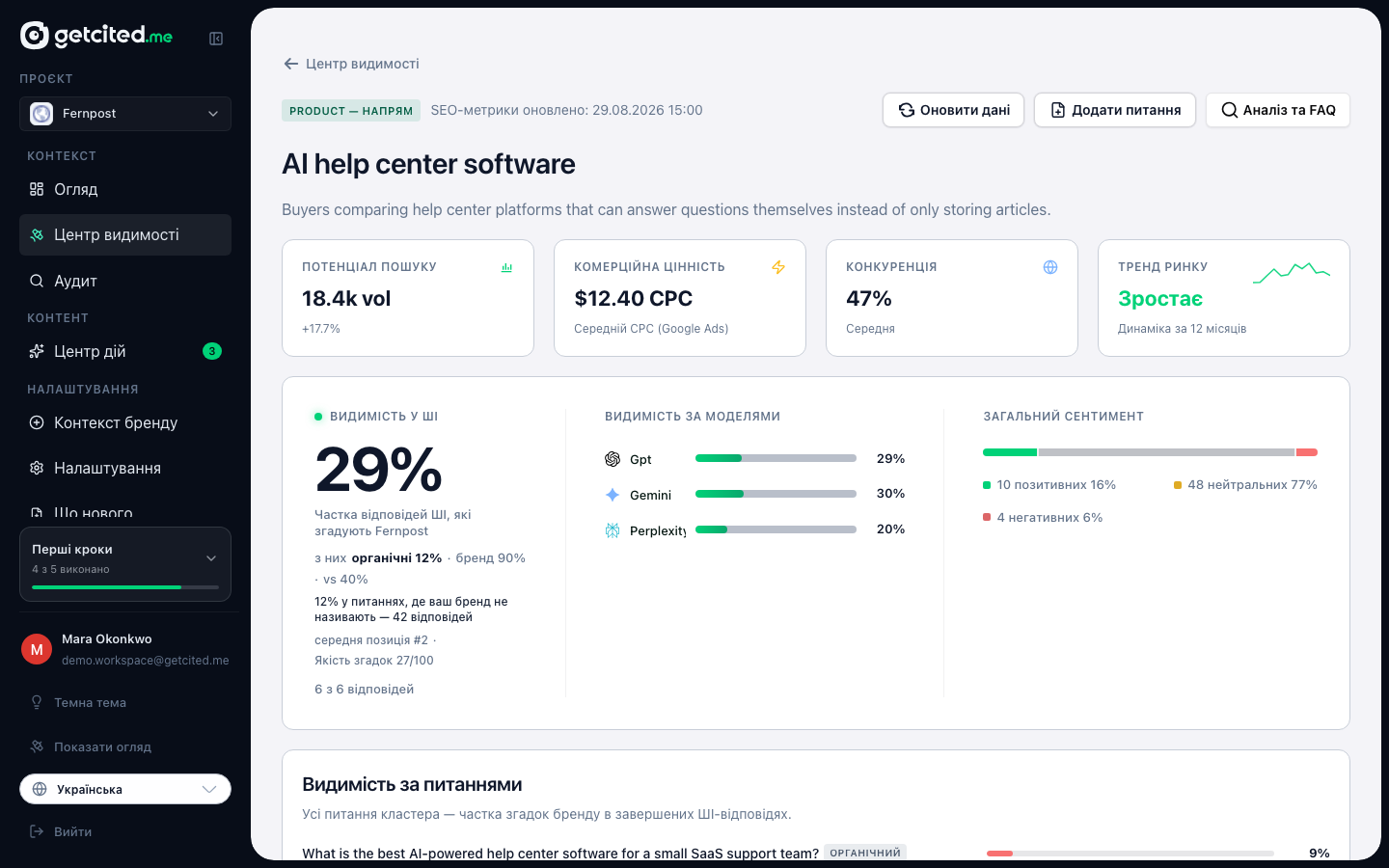Select Центр видимості in sidebar
Image resolution: width=1389 pixels, height=868 pixels.
click(x=125, y=235)
